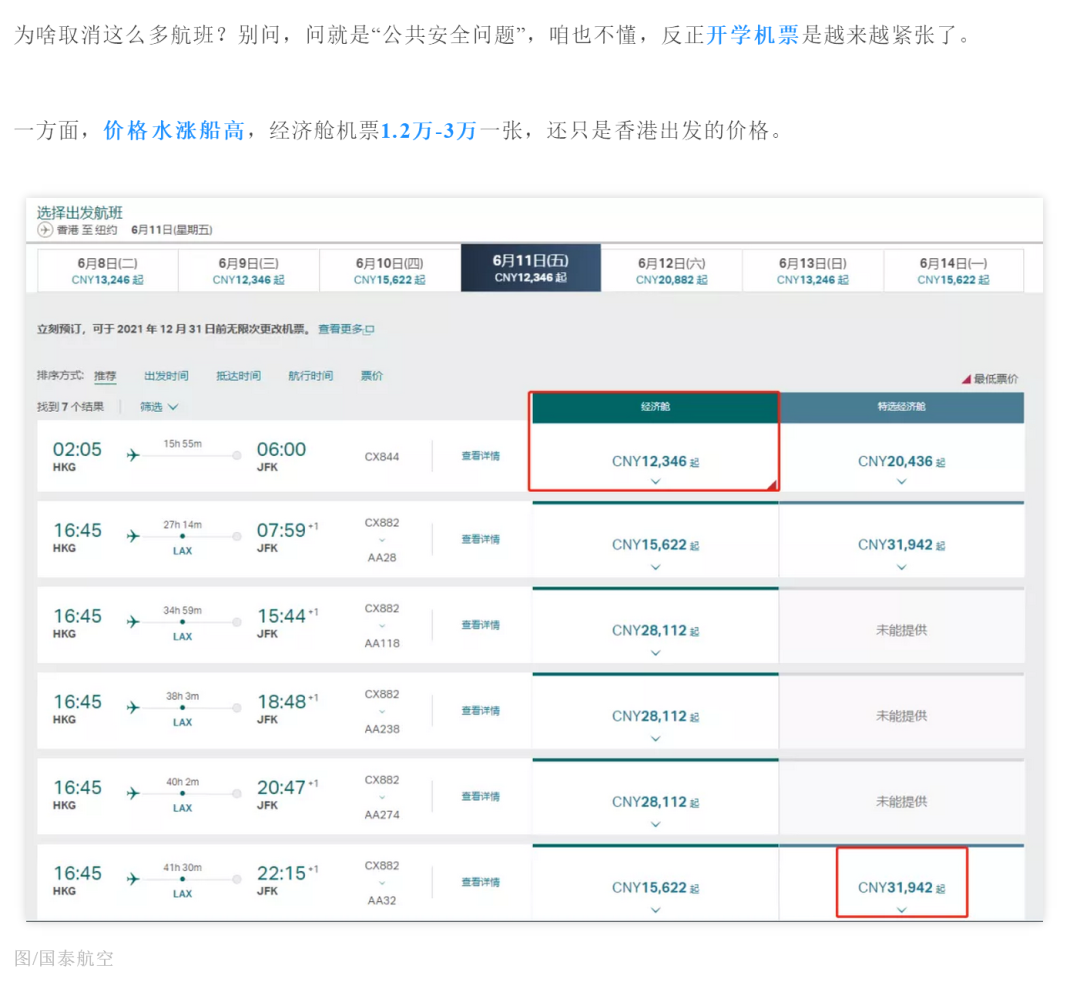
Task: Select the 6月10日(四) date tab
Action: [390, 271]
